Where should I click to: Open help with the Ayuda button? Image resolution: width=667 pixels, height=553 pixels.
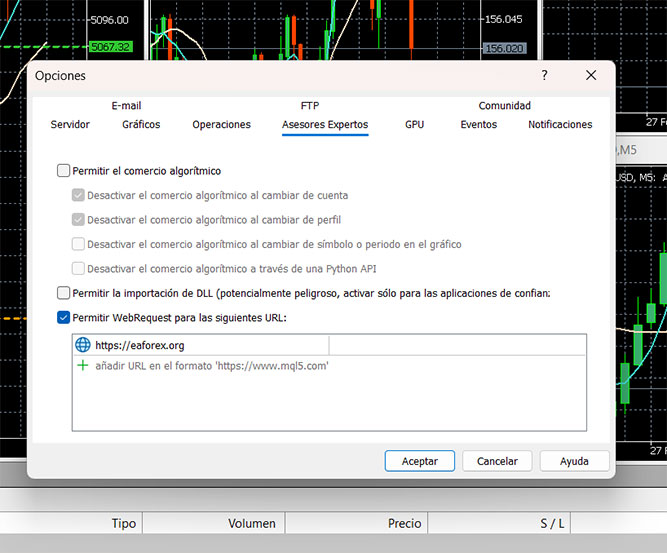point(574,461)
